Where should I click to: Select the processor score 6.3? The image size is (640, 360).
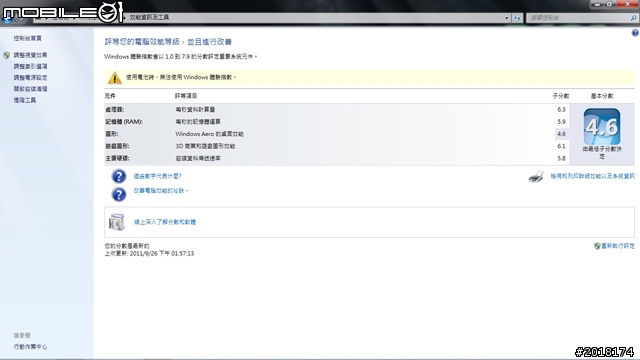561,109
